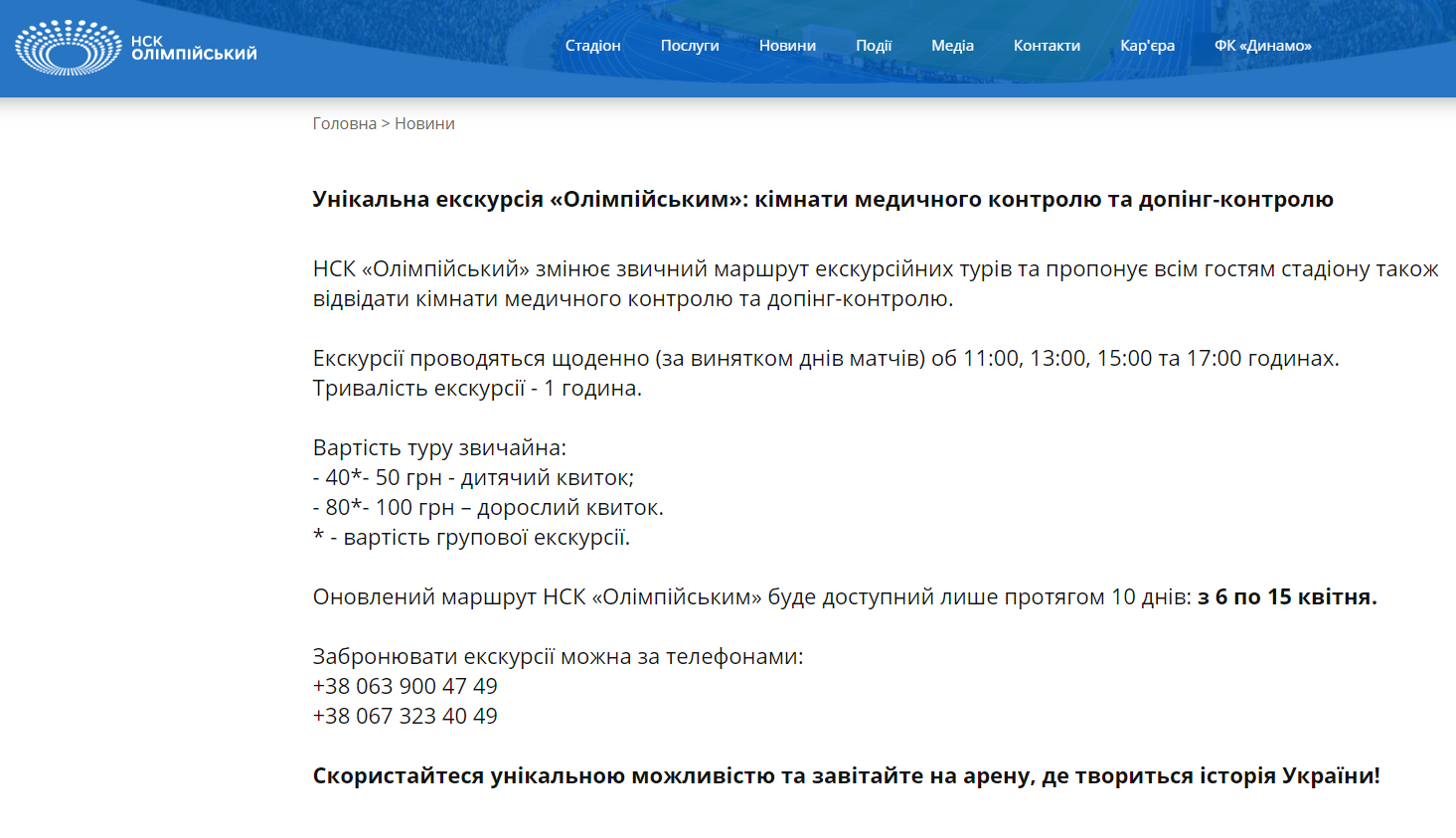1456x838 pixels.
Task: Click the phone number +38 063 900 47 49
Action: (404, 686)
